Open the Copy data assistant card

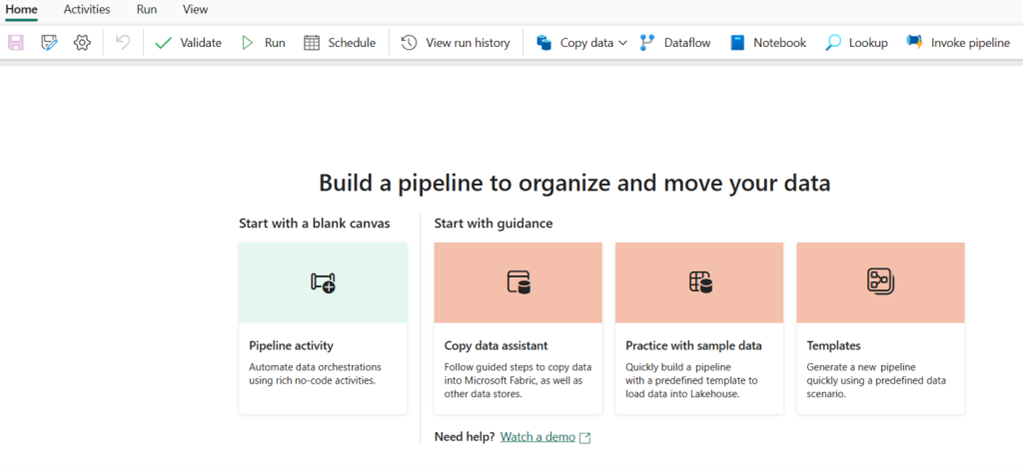pyautogui.click(x=518, y=327)
